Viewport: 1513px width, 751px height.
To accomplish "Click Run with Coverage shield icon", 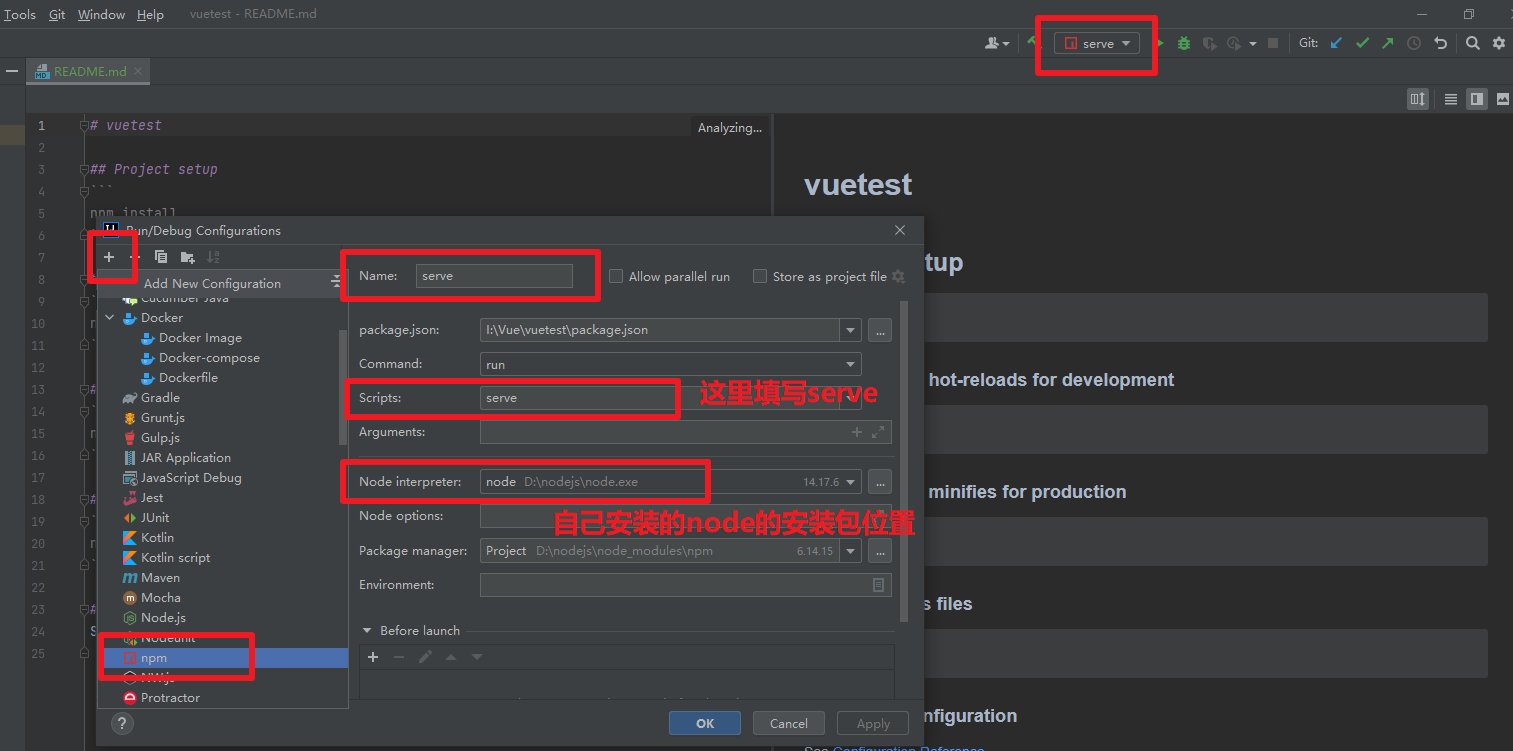I will tap(1210, 43).
